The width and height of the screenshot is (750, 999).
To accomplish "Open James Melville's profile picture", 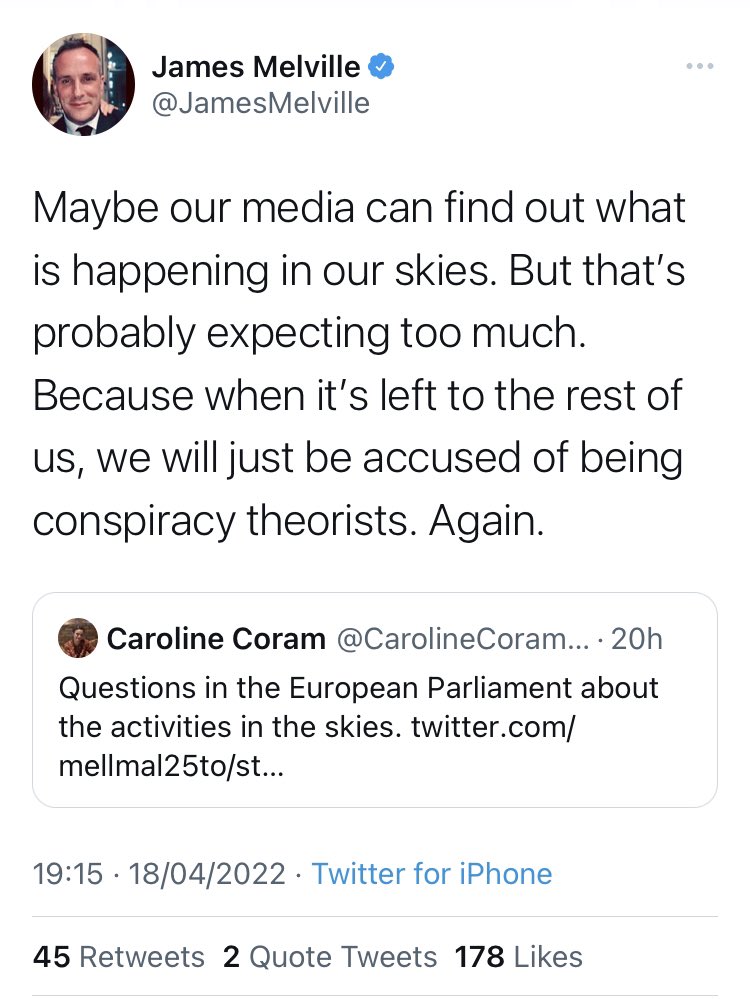I will click(x=83, y=84).
